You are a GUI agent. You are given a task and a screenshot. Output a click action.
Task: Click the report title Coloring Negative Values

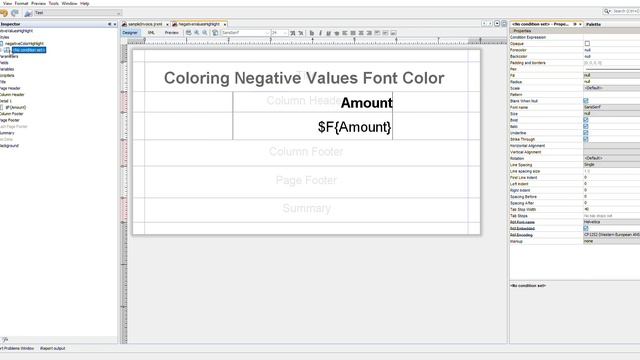(304, 78)
